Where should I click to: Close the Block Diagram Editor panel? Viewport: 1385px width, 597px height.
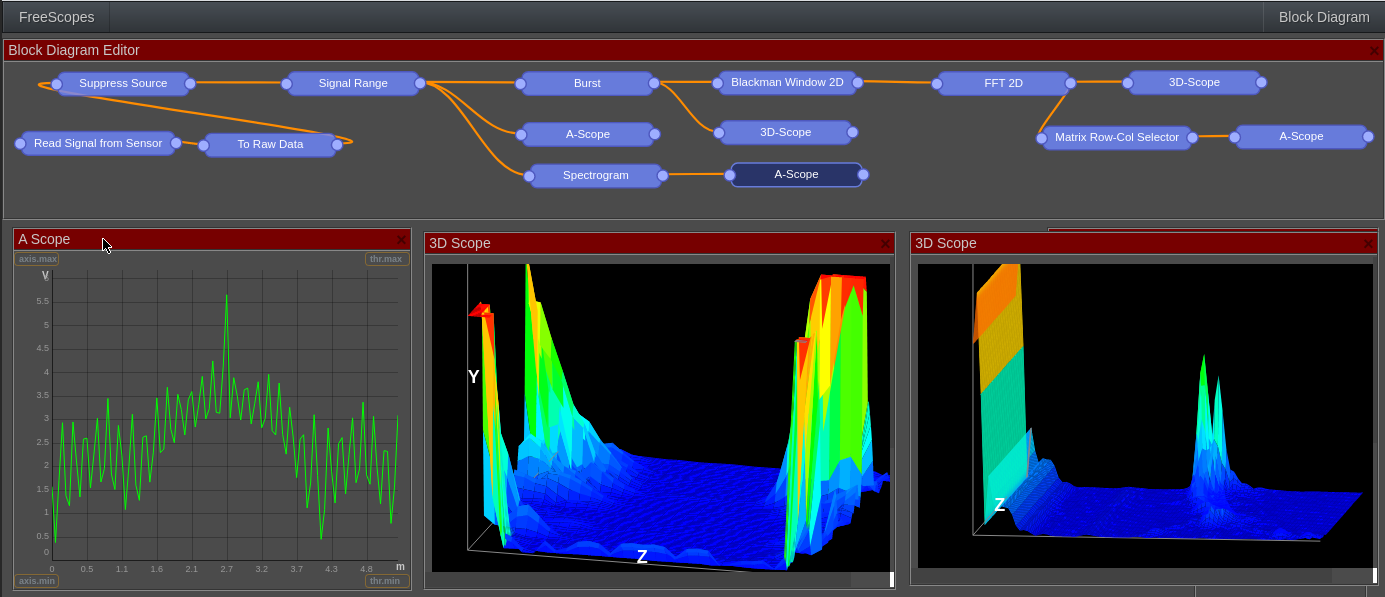[x=1375, y=51]
